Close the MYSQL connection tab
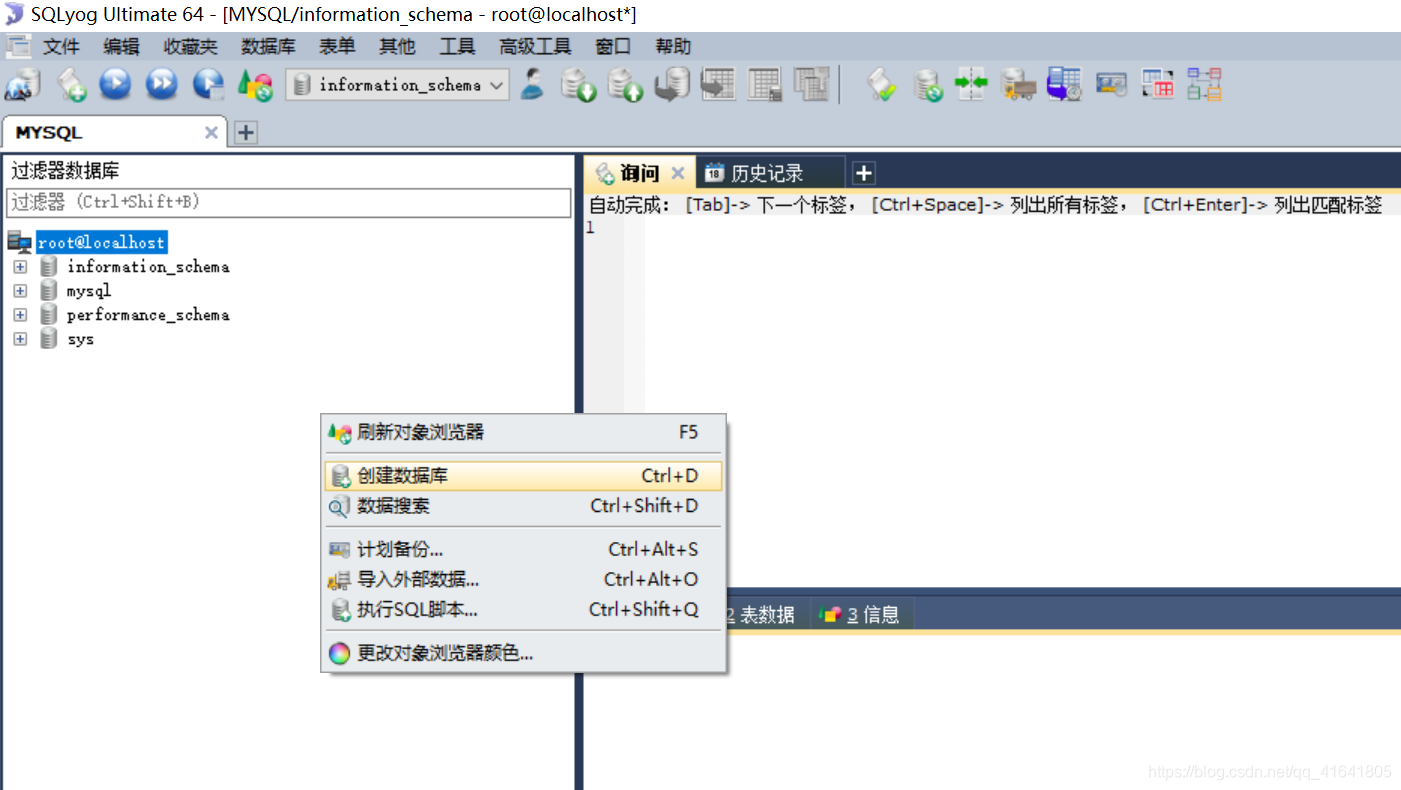 tap(211, 133)
